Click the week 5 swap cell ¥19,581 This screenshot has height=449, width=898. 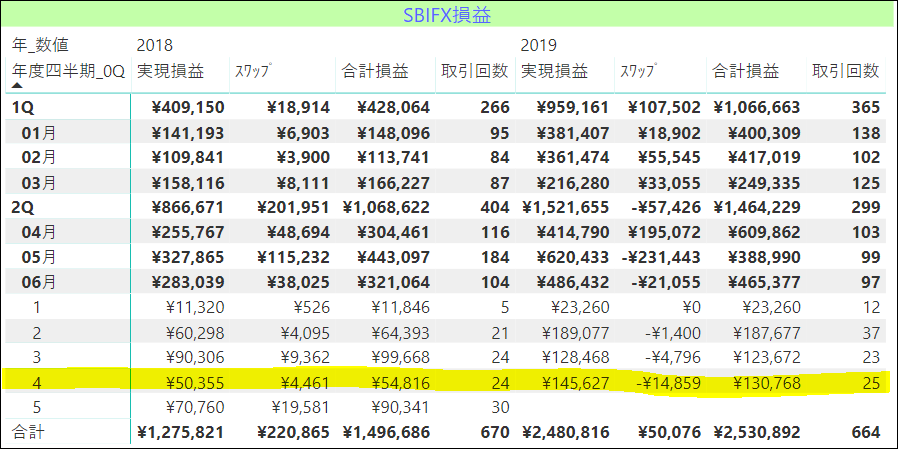tap(300, 408)
